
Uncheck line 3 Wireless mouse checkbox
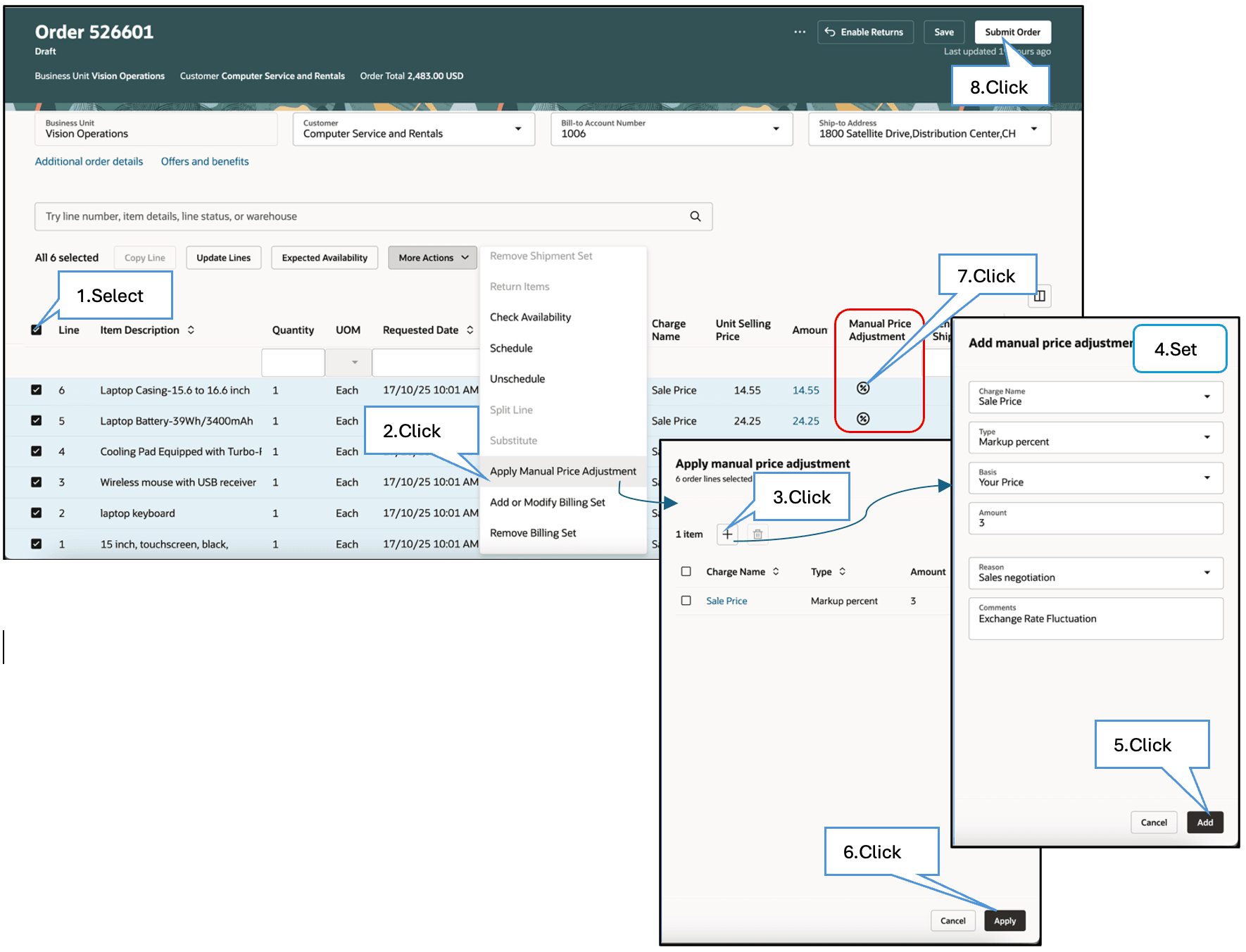coord(37,482)
